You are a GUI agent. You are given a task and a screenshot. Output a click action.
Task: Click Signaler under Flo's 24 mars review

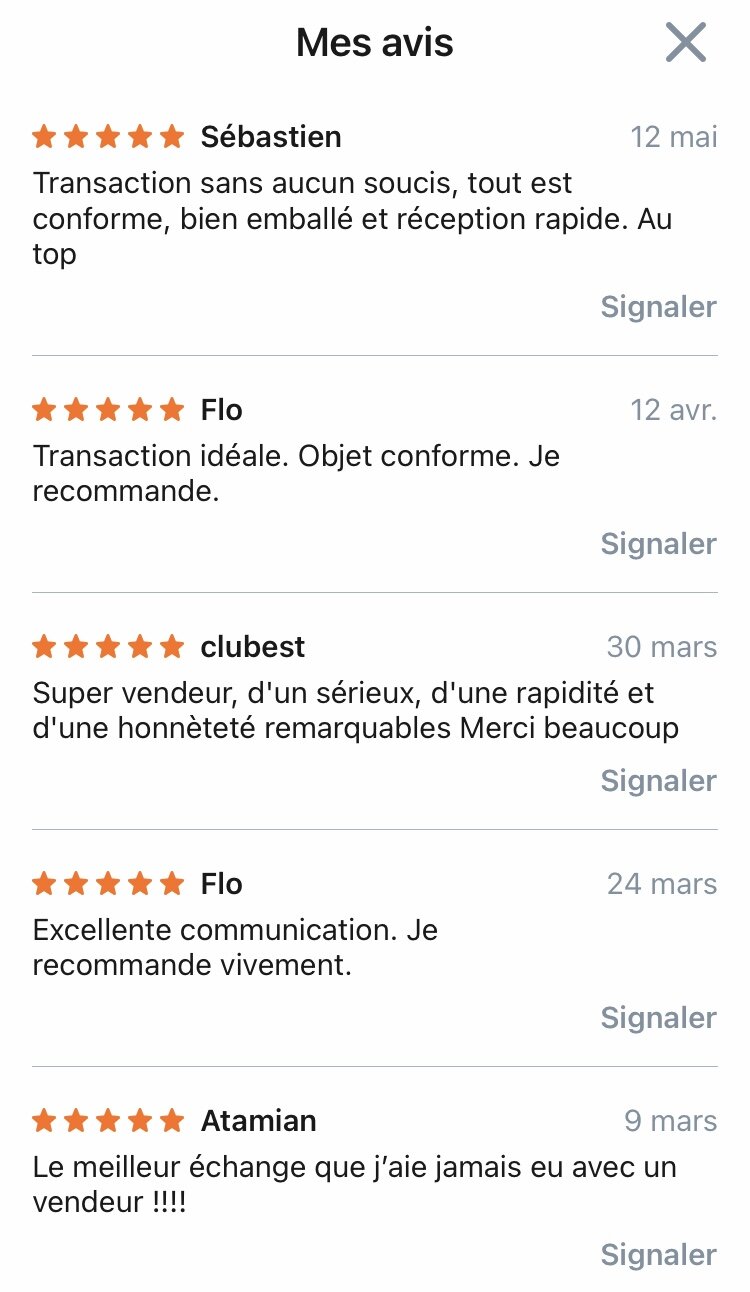658,1018
